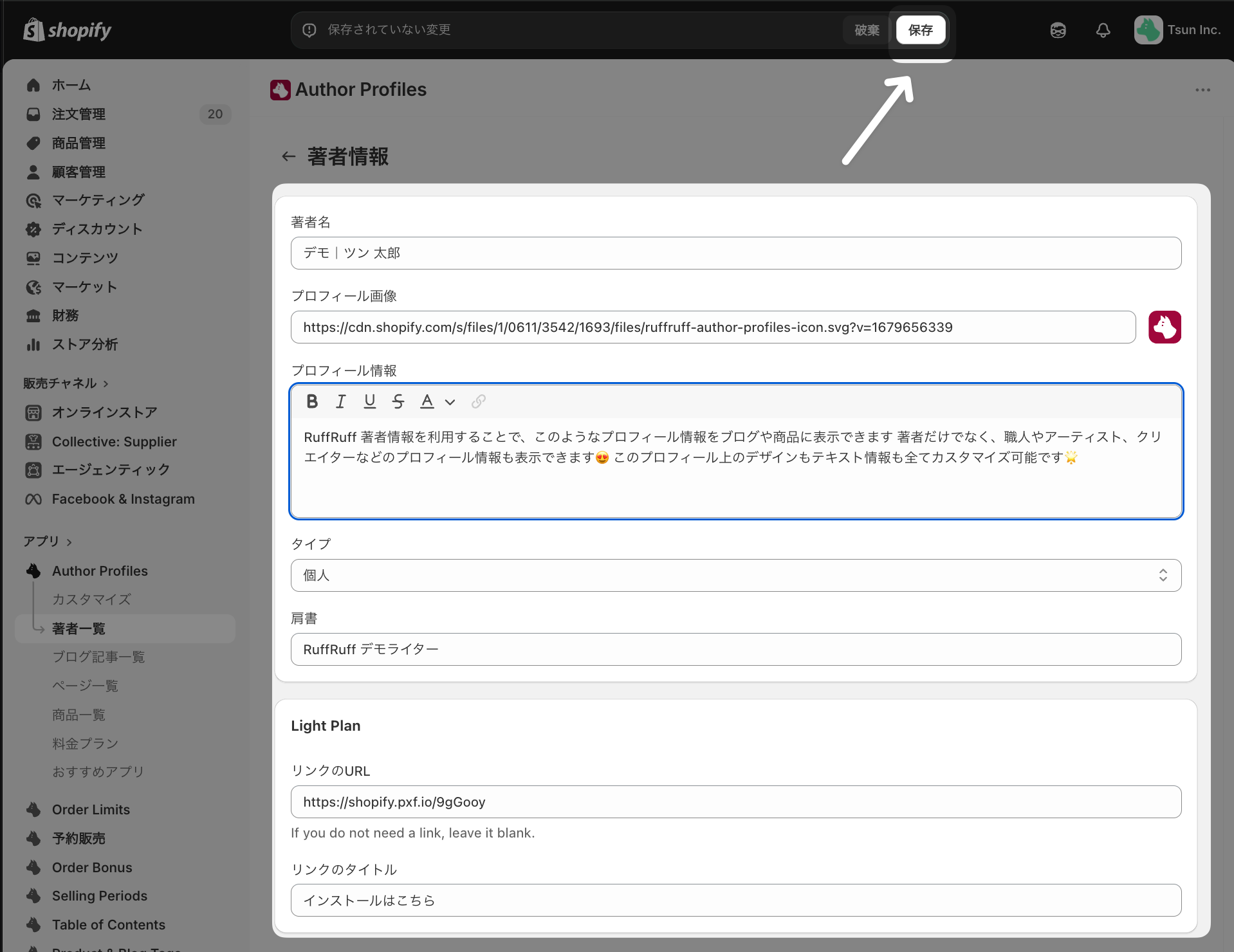
Task: Click Author Profiles header app icon
Action: point(280,90)
